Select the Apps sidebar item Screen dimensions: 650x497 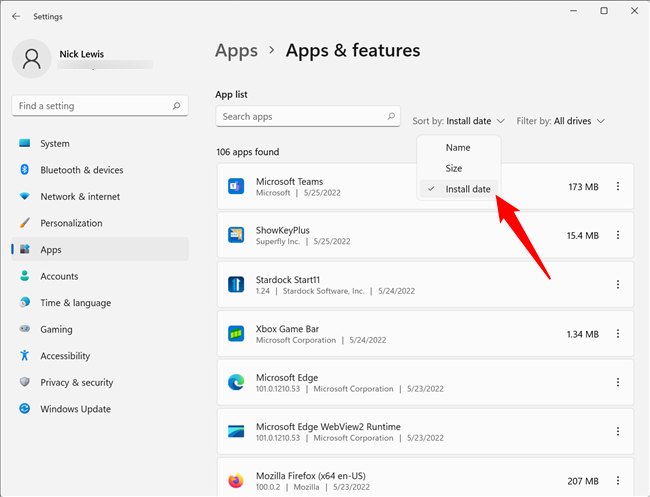pos(100,249)
